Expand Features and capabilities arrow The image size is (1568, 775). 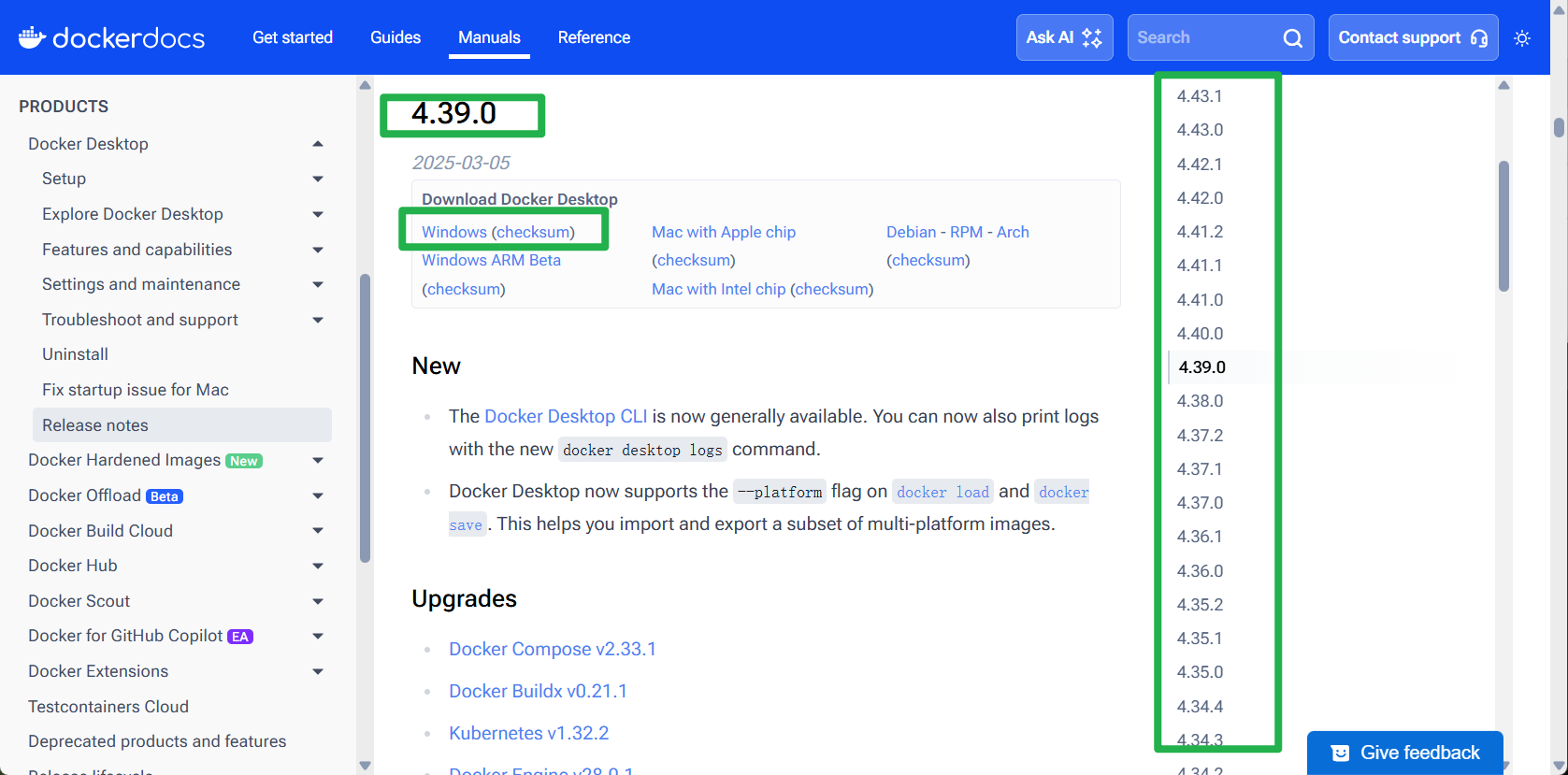click(x=318, y=250)
